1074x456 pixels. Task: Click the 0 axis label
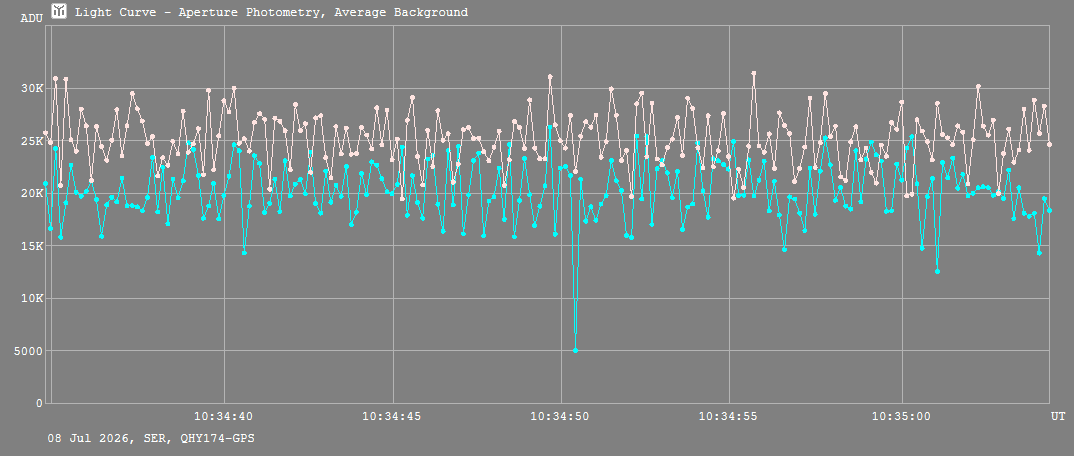40,403
